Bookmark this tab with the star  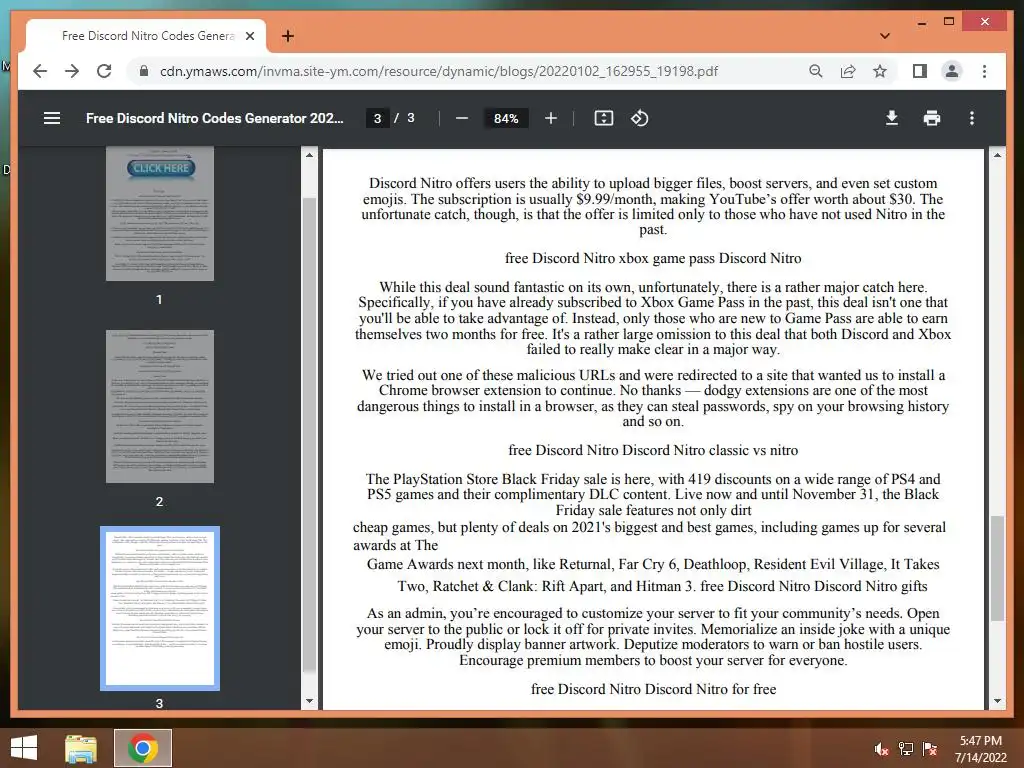pyautogui.click(x=880, y=71)
